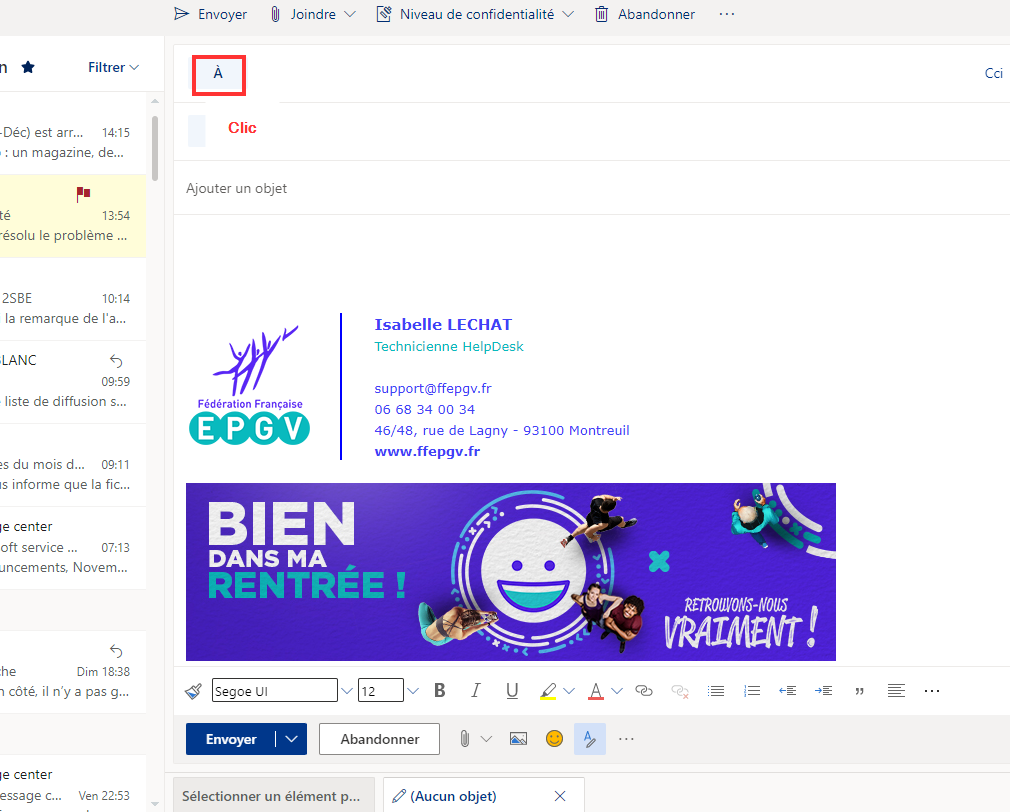1010x812 pixels.
Task: Open the message from Ven 22:53
Action: pos(73,786)
